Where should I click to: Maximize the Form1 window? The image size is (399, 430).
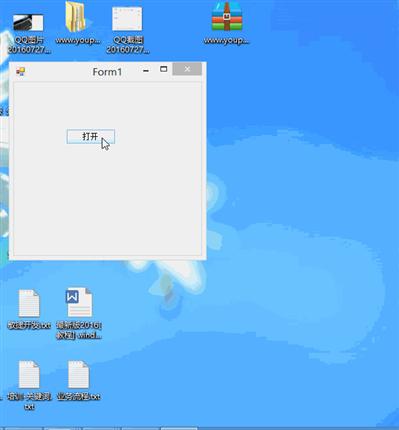pyautogui.click(x=163, y=69)
